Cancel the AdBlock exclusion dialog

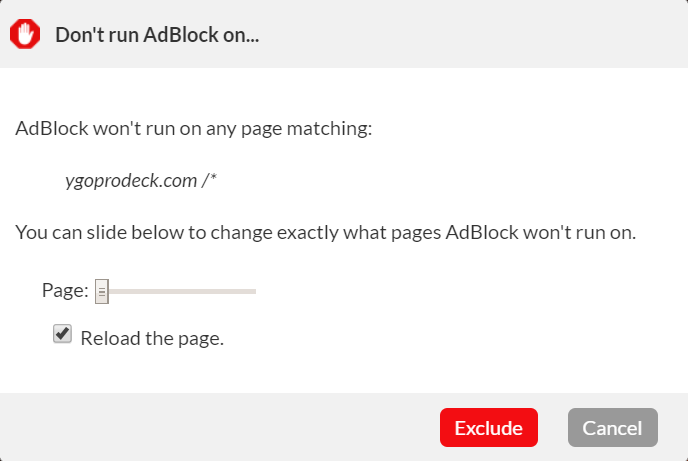point(613,428)
